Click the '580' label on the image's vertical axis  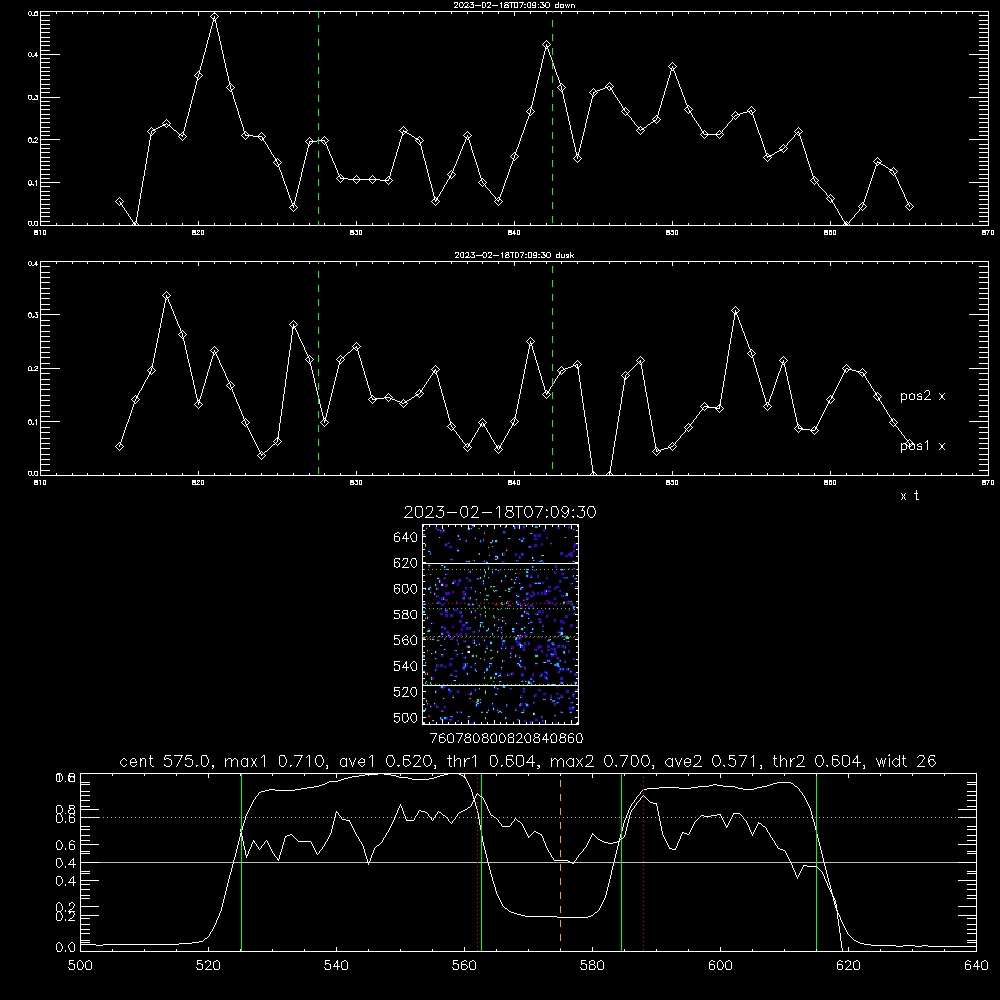[406, 615]
